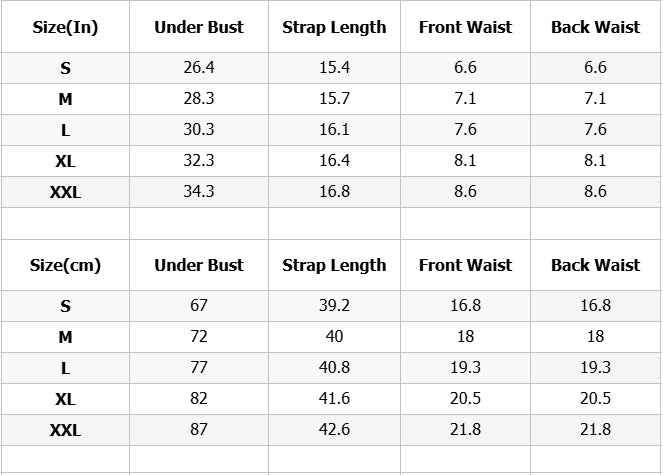Click the Size(In) header cell
663x475 pixels.
(65, 27)
